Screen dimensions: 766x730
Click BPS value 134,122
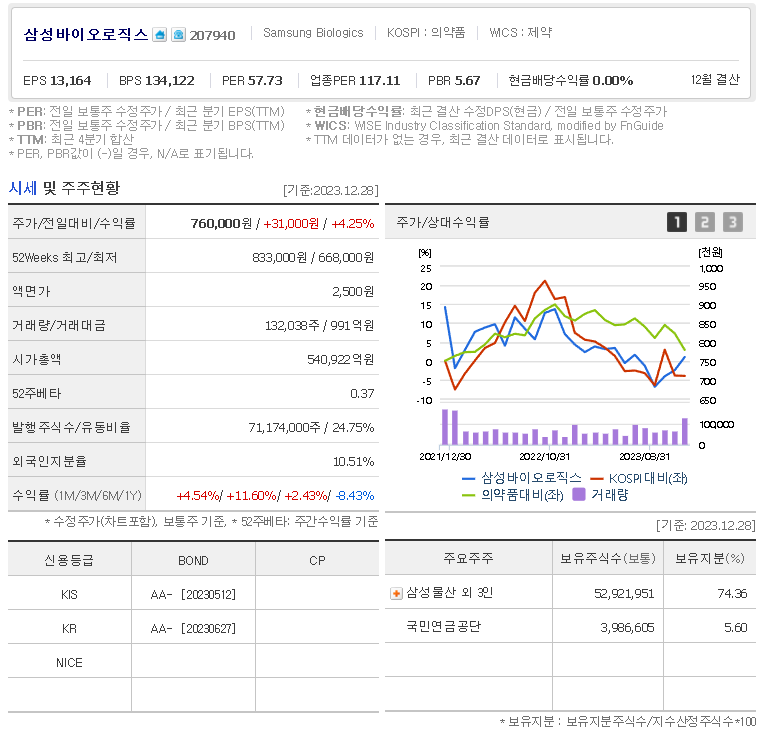(170, 81)
